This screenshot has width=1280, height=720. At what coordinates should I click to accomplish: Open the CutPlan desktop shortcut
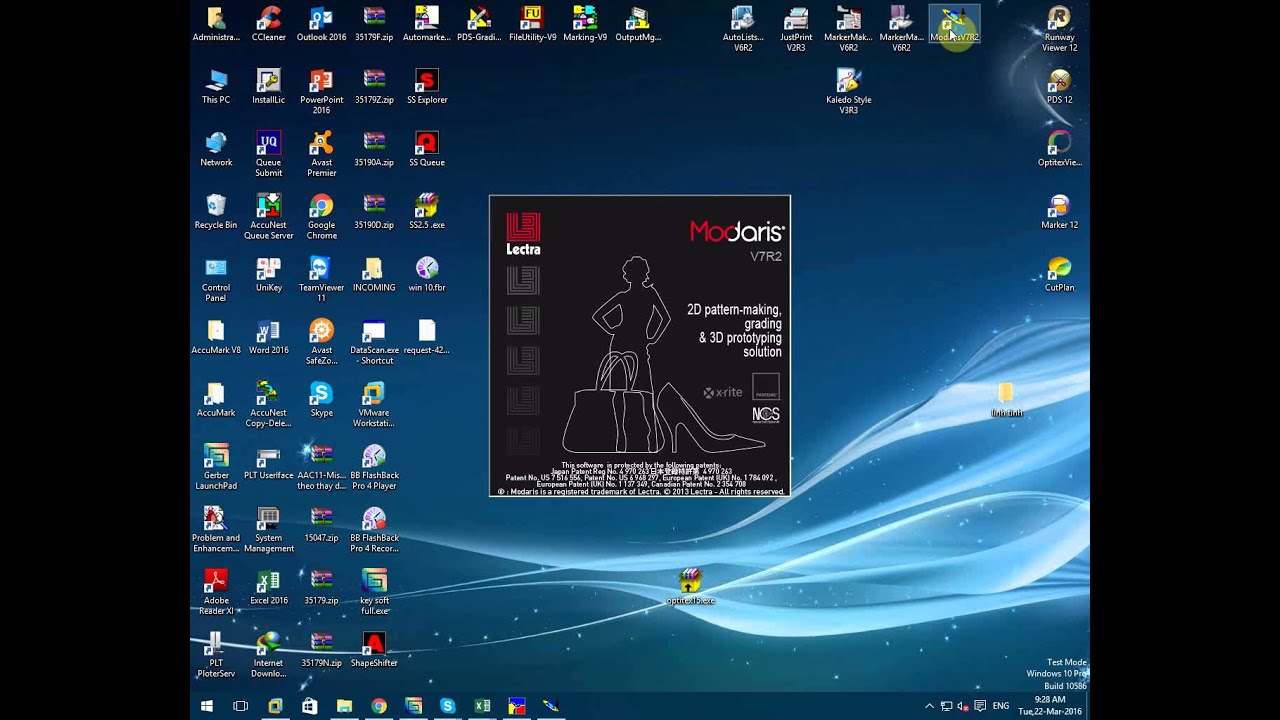[x=1059, y=274]
